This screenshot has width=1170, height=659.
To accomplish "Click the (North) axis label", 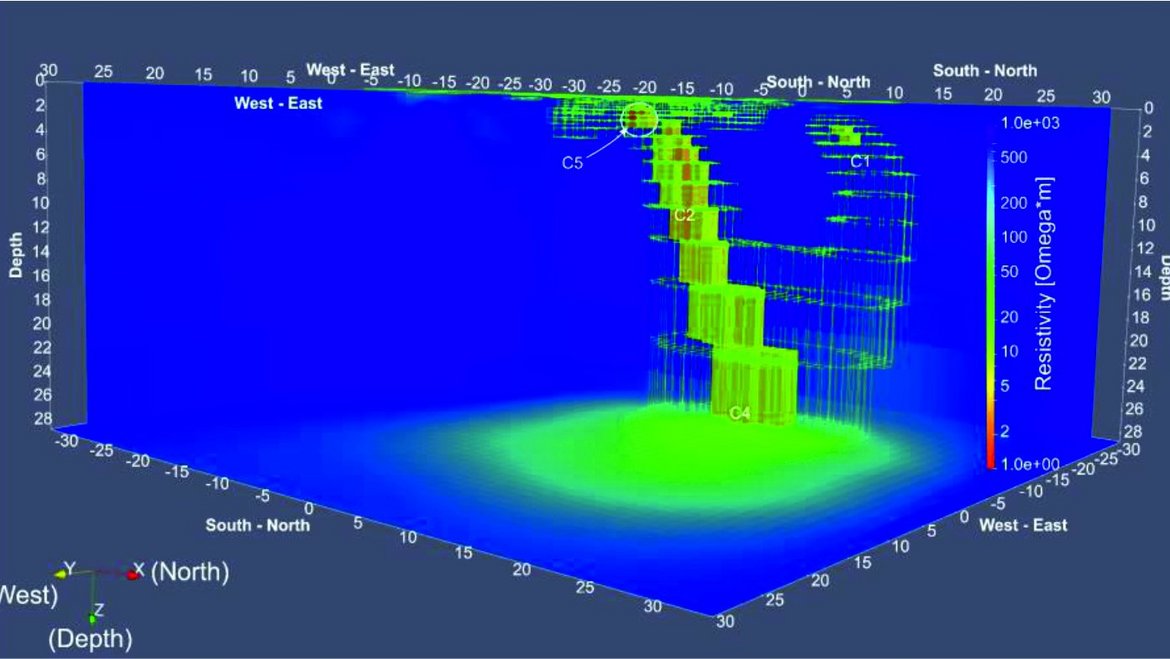I will (x=191, y=572).
